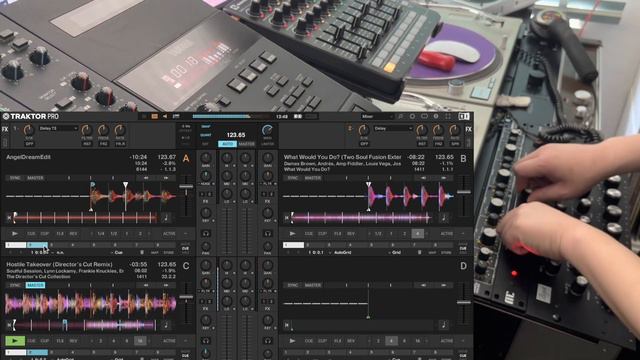This screenshot has height=360, width=640.
Task: Click the deck D letter icon
Action: (x=463, y=266)
